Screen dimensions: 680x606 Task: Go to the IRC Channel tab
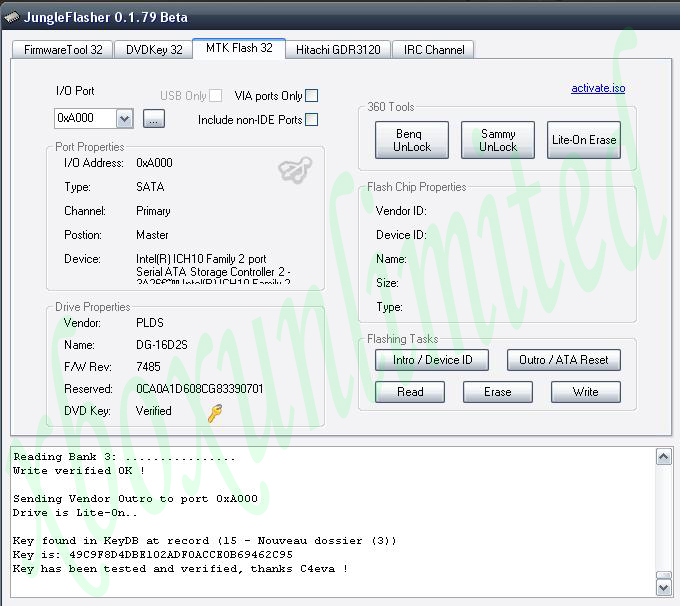coord(433,49)
